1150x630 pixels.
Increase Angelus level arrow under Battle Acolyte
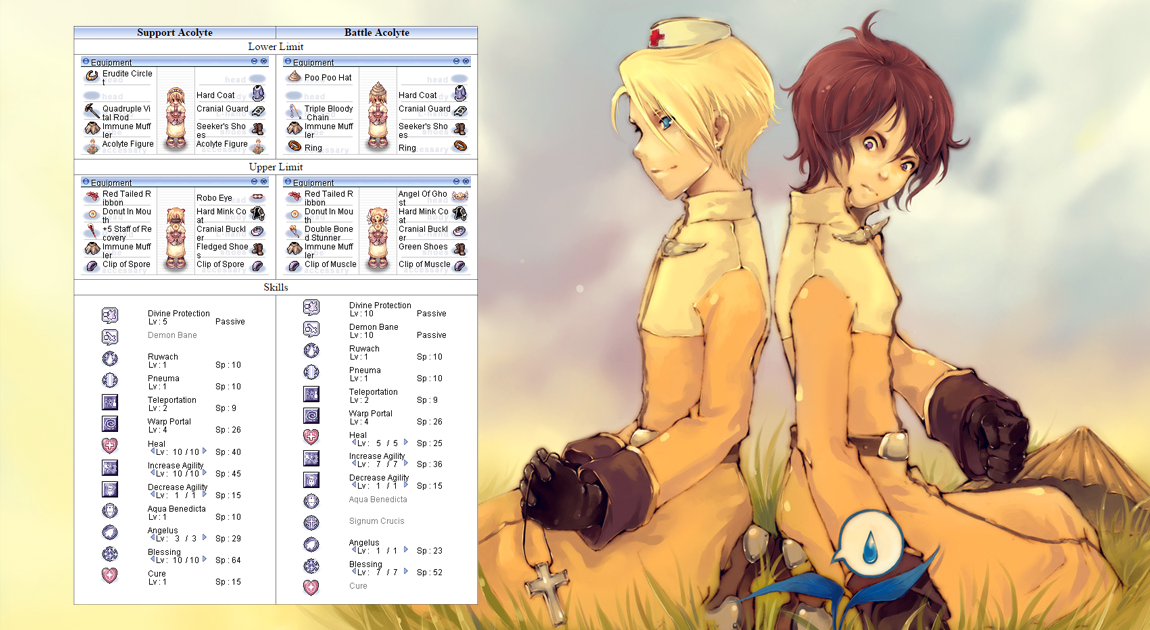pos(406,549)
